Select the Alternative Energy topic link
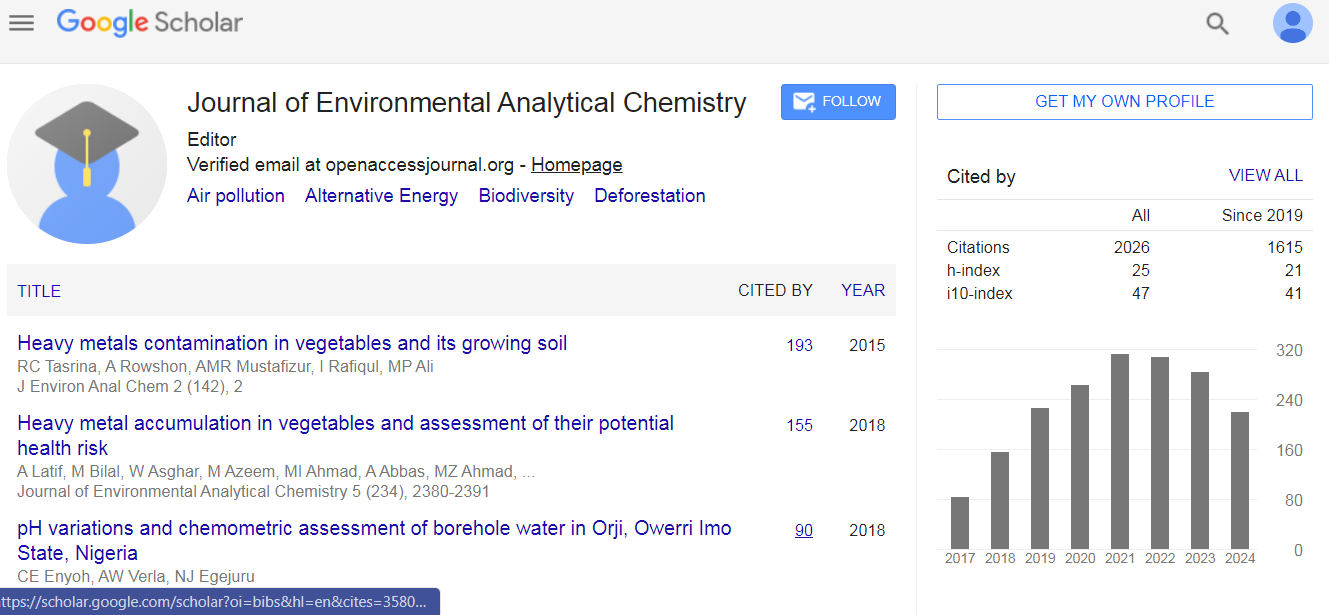This screenshot has width=1329, height=615. [x=381, y=196]
